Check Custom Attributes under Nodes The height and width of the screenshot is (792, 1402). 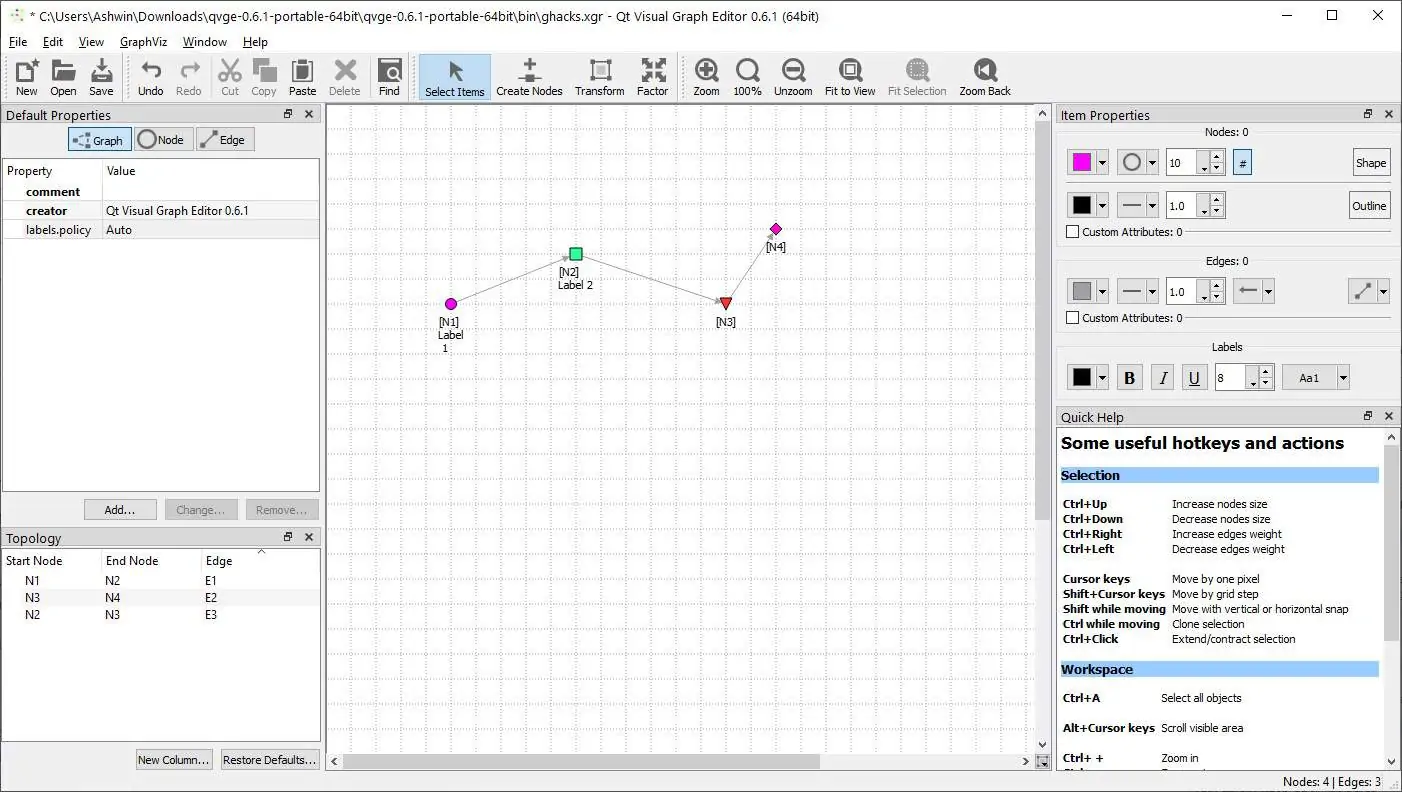point(1073,232)
